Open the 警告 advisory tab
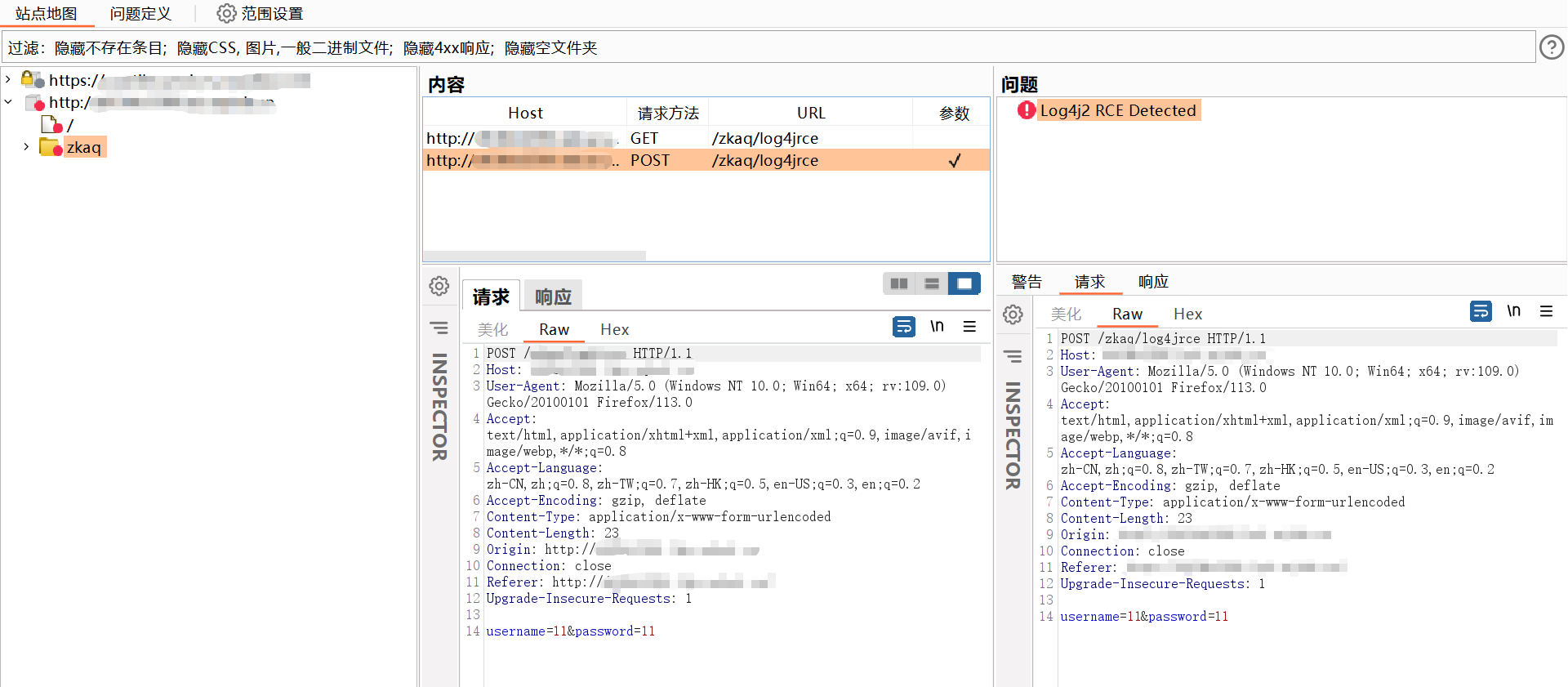 1027,282
